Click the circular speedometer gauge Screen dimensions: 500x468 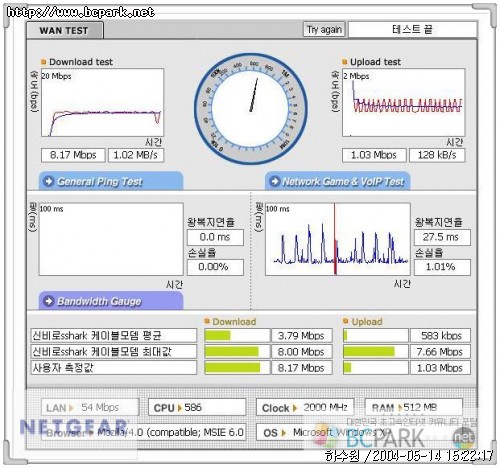coord(251,109)
